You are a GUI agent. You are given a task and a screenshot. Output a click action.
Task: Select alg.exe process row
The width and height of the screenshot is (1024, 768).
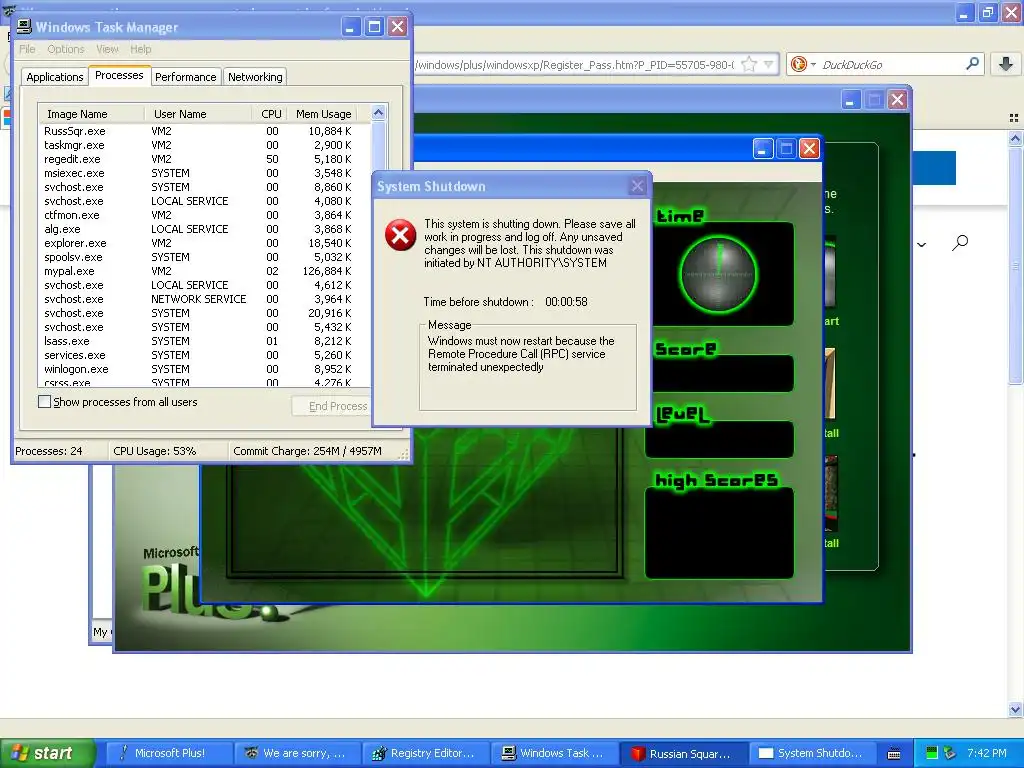[204, 229]
